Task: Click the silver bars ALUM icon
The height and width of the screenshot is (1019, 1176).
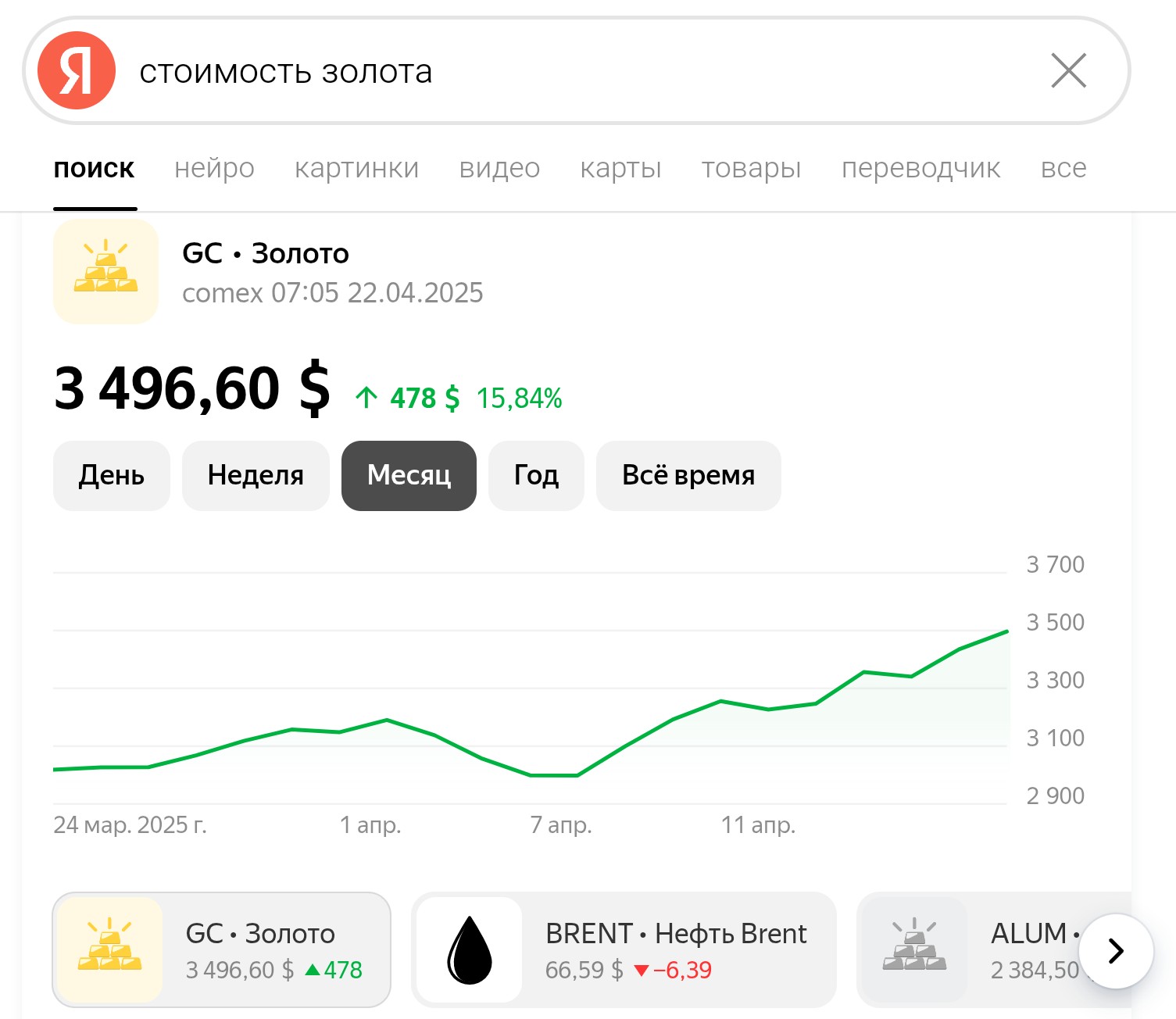Action: click(x=914, y=949)
